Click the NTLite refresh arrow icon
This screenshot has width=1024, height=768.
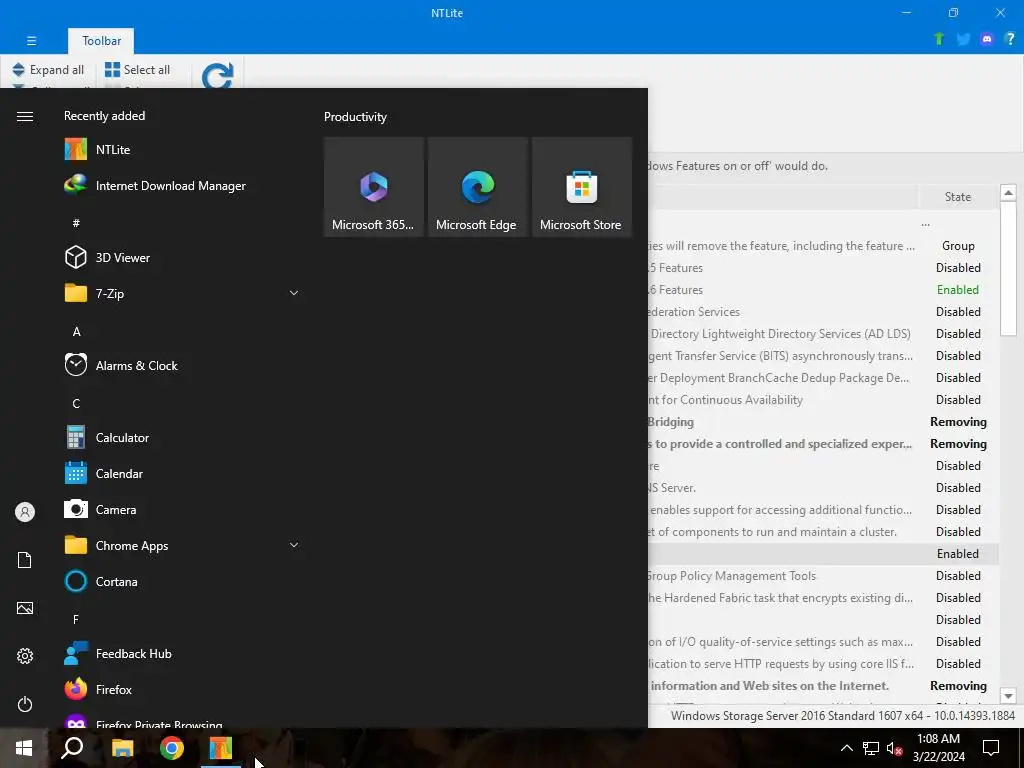[217, 75]
